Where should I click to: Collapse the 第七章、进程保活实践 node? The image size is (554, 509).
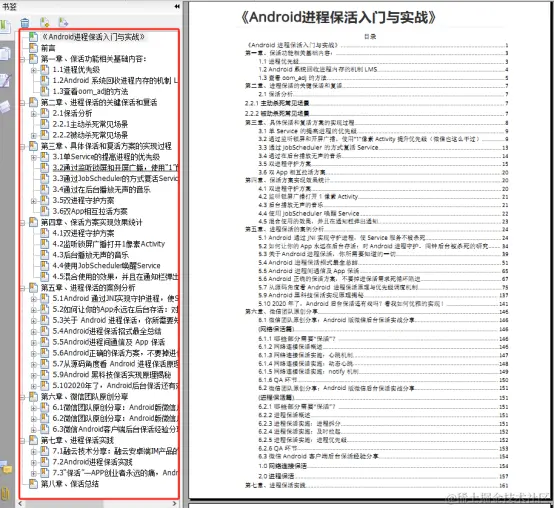coord(23,440)
